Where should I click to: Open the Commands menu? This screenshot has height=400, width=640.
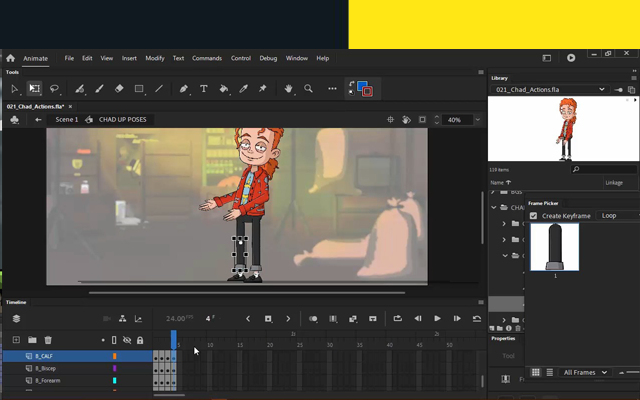(207, 58)
